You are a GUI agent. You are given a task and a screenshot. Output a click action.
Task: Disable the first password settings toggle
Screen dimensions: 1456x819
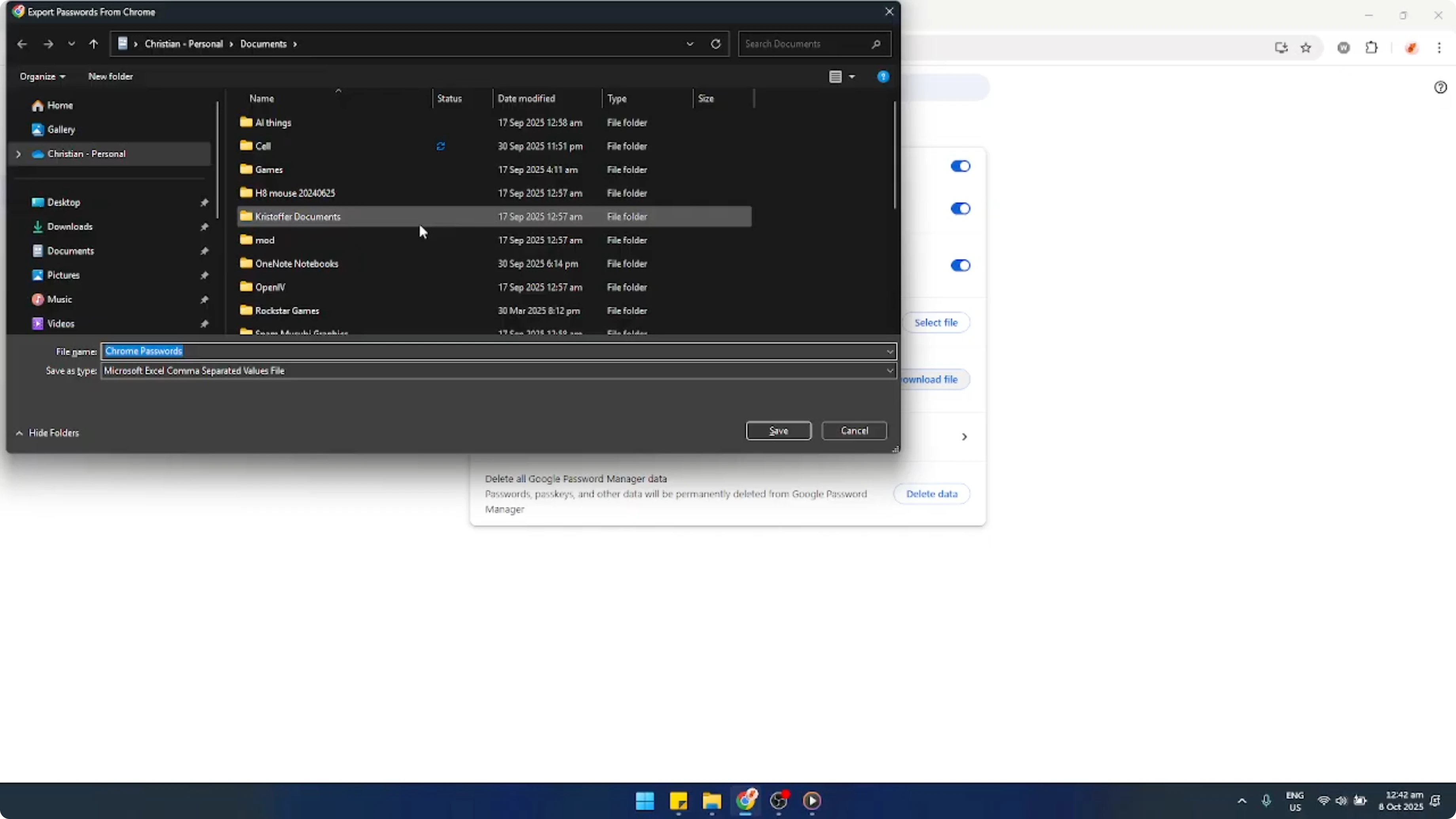(x=960, y=166)
